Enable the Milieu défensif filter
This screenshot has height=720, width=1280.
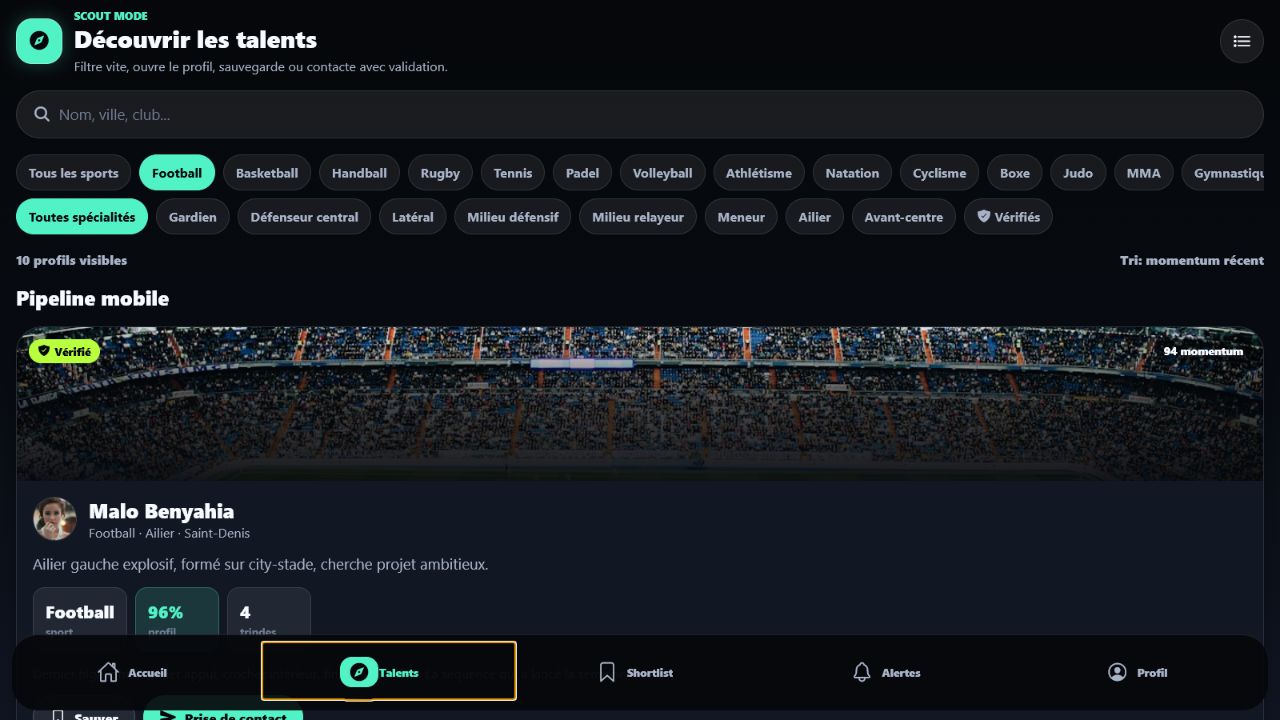coord(513,217)
